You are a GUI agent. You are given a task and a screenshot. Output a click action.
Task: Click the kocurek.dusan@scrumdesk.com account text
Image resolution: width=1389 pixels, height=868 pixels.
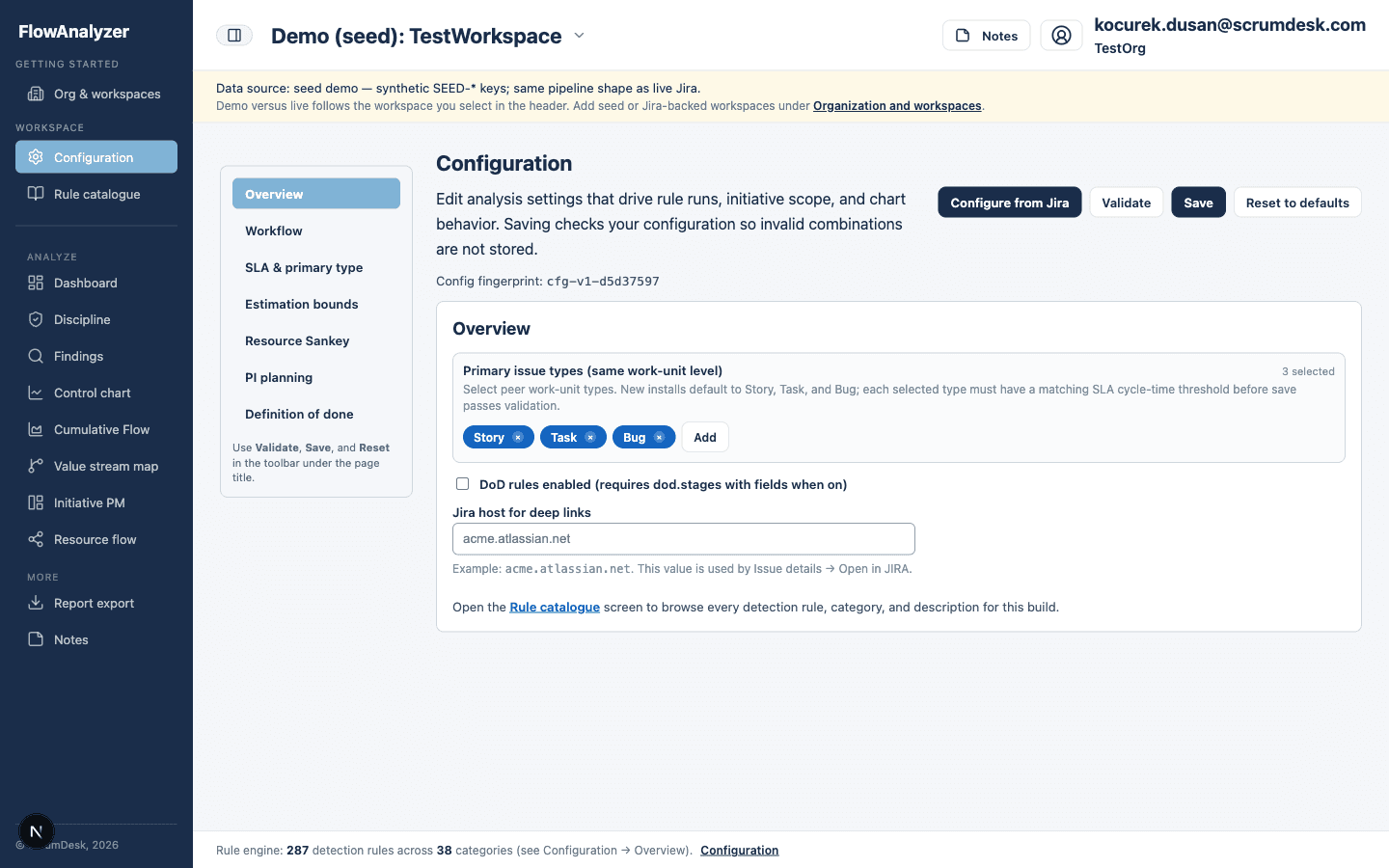pos(1230,25)
